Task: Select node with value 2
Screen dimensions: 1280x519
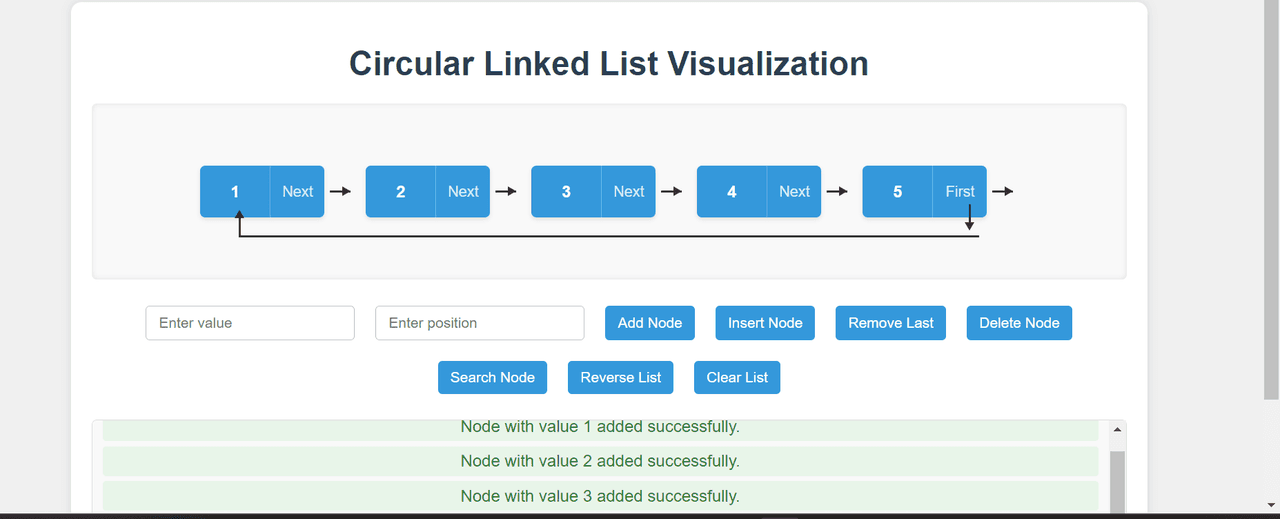Action: [401, 191]
